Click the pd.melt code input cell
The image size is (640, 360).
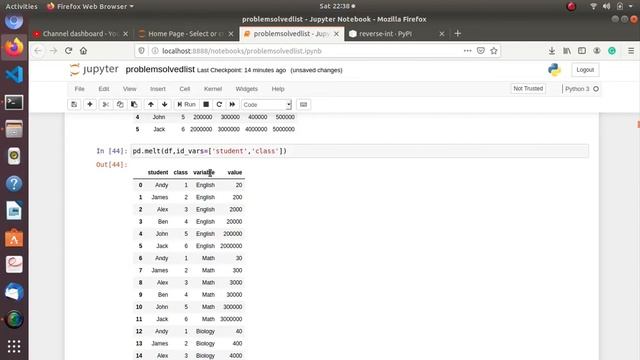tap(360, 151)
